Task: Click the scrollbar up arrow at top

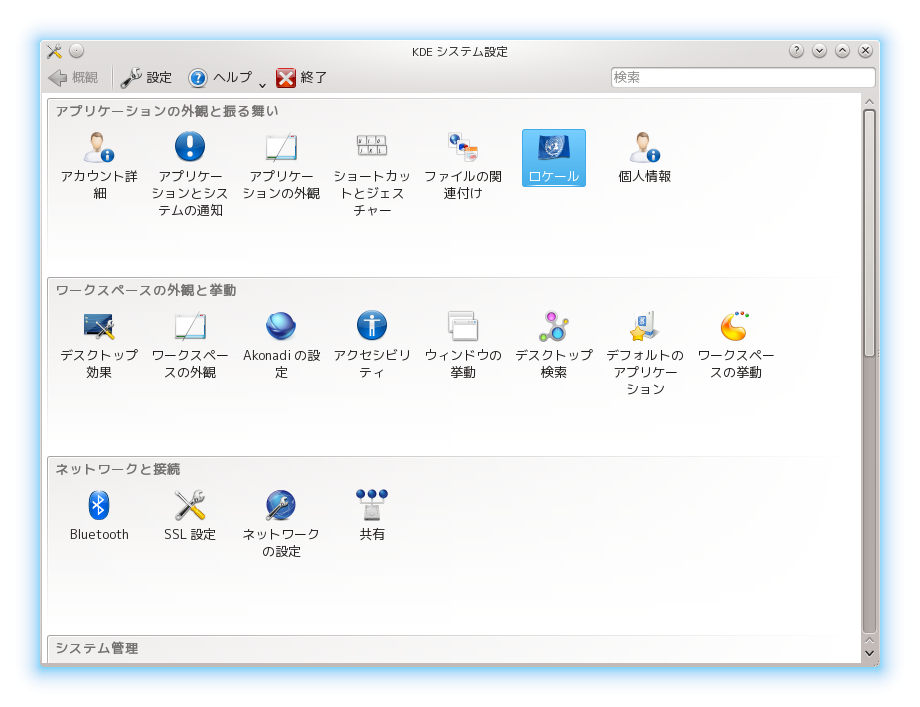Action: [869, 102]
